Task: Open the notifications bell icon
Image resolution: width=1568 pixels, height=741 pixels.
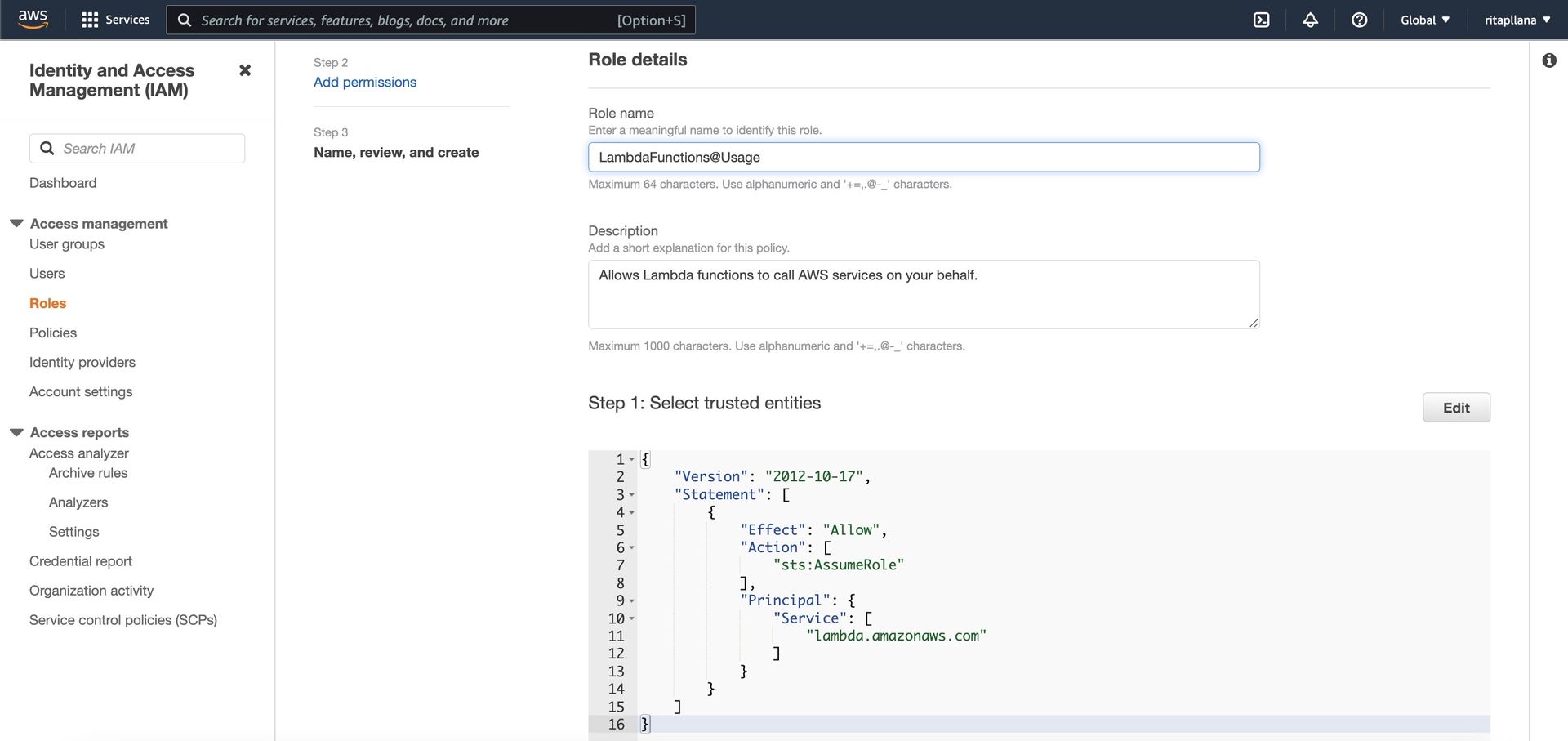Action: 1310,20
